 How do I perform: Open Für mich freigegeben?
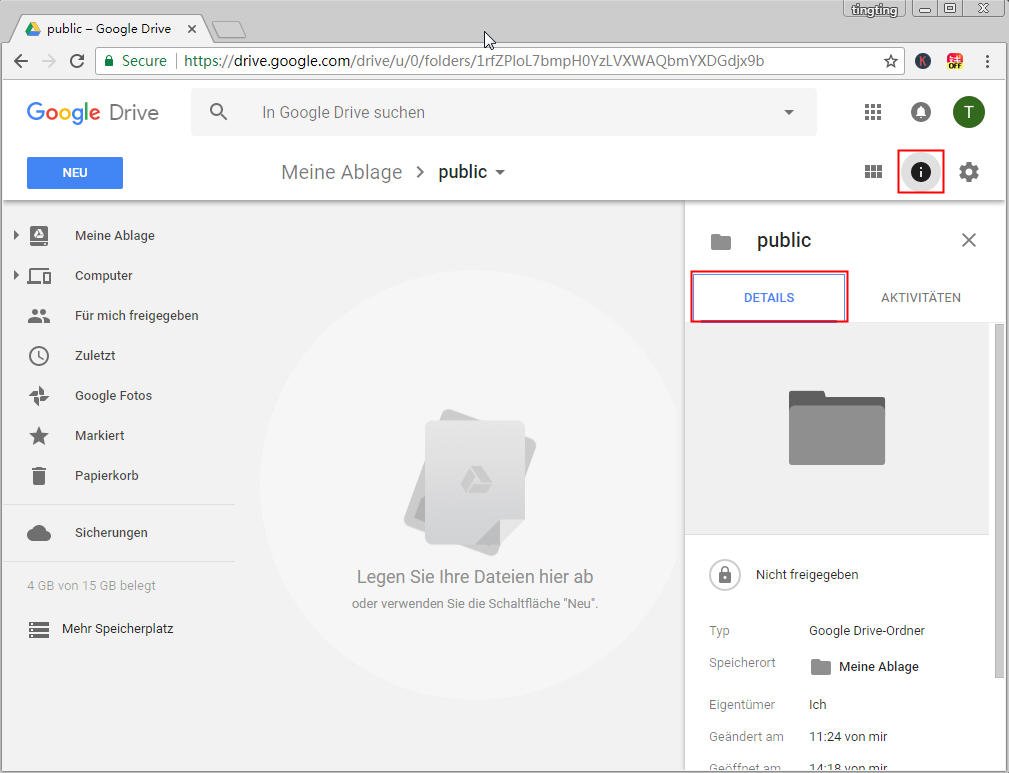pos(136,315)
